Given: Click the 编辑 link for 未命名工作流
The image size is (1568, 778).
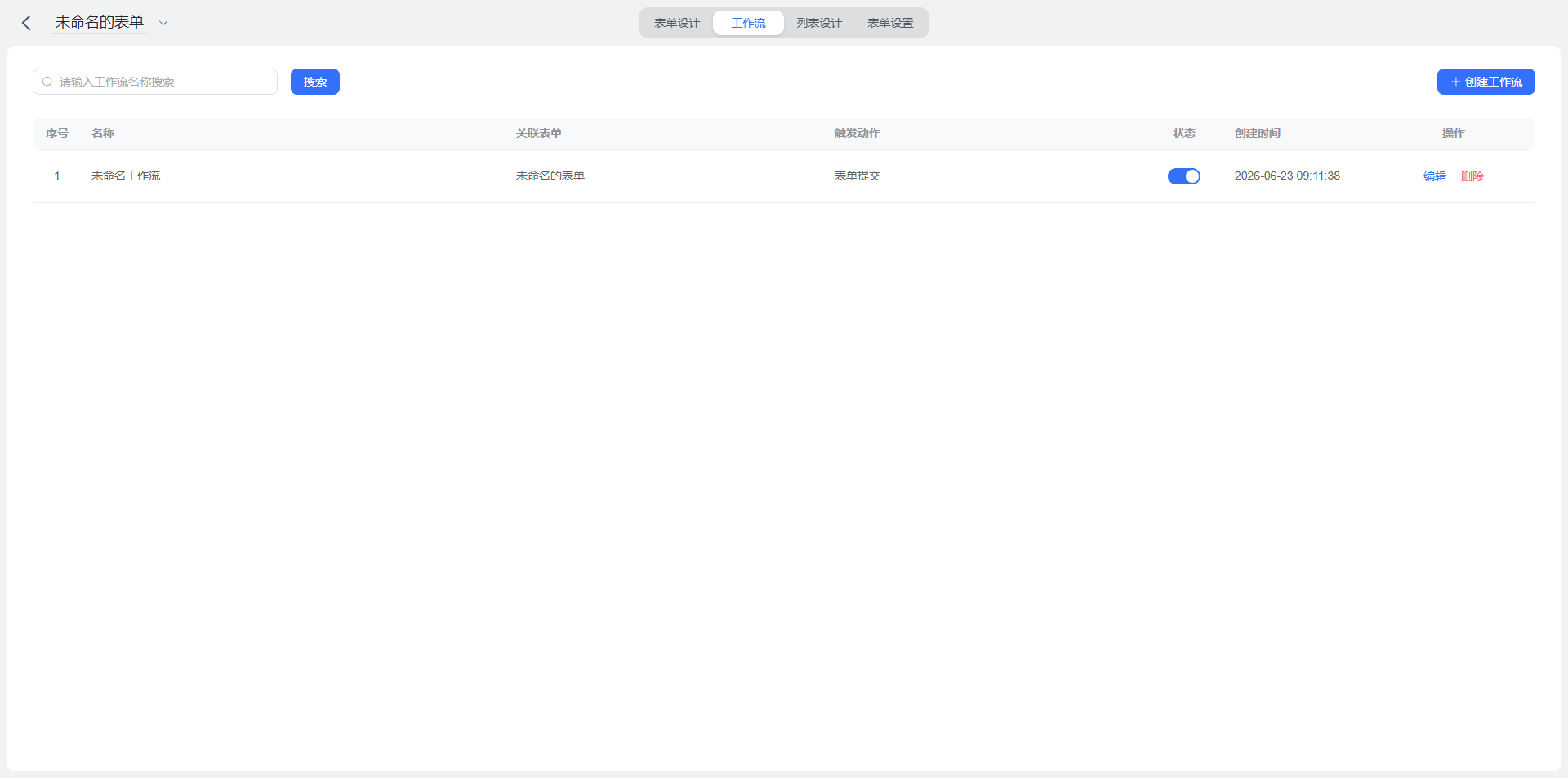Looking at the screenshot, I should coord(1435,176).
